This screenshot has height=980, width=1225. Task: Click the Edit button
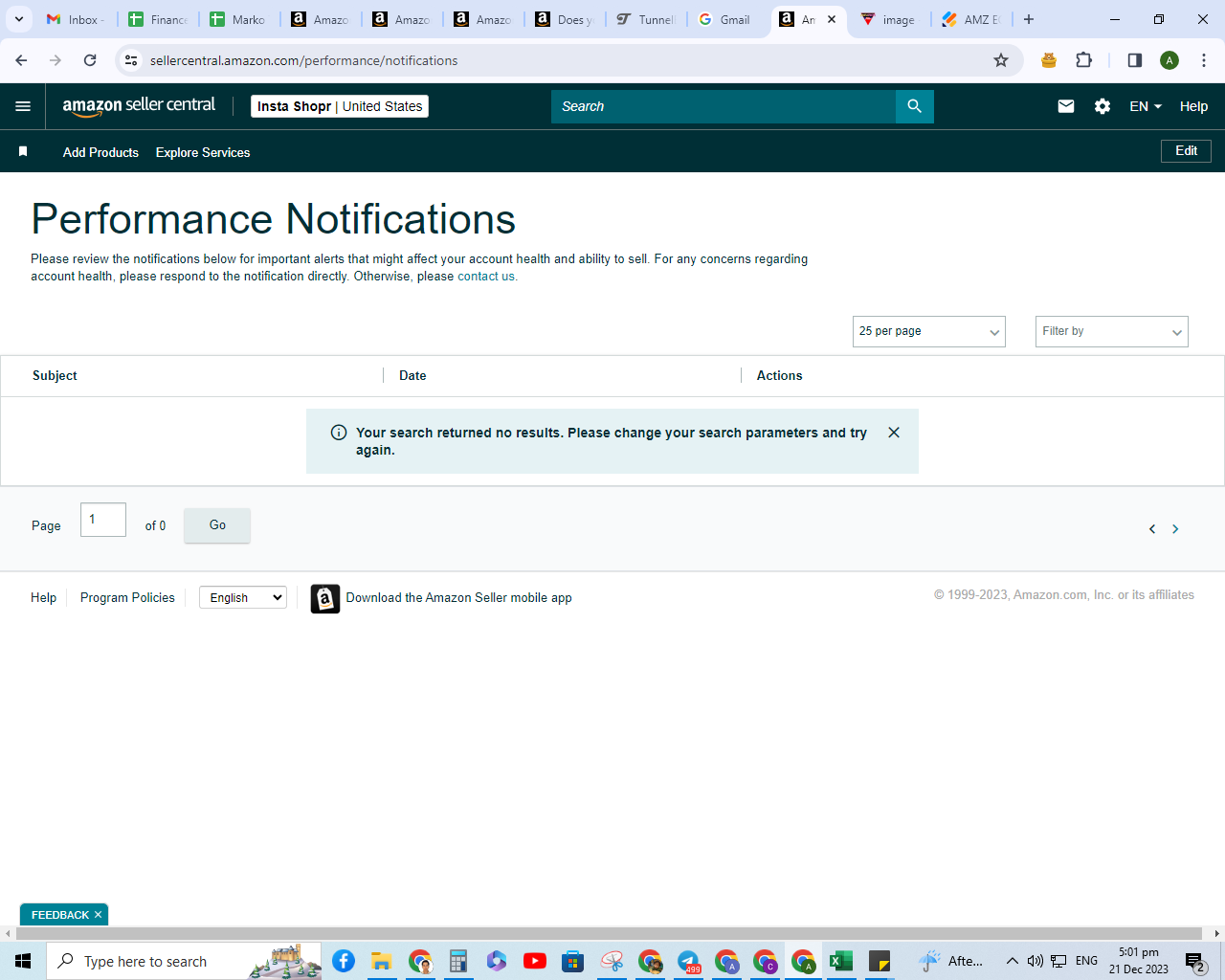tap(1187, 151)
